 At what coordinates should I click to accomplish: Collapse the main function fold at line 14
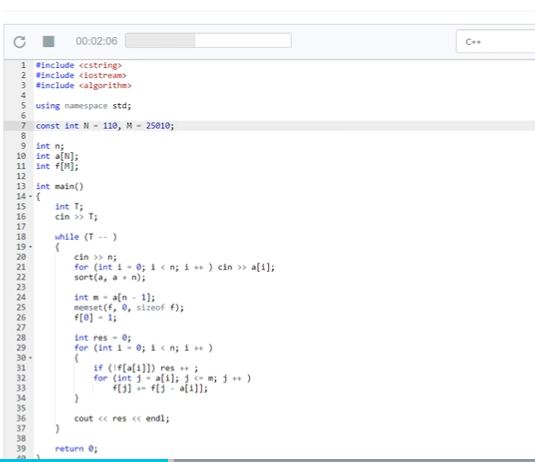coord(30,197)
